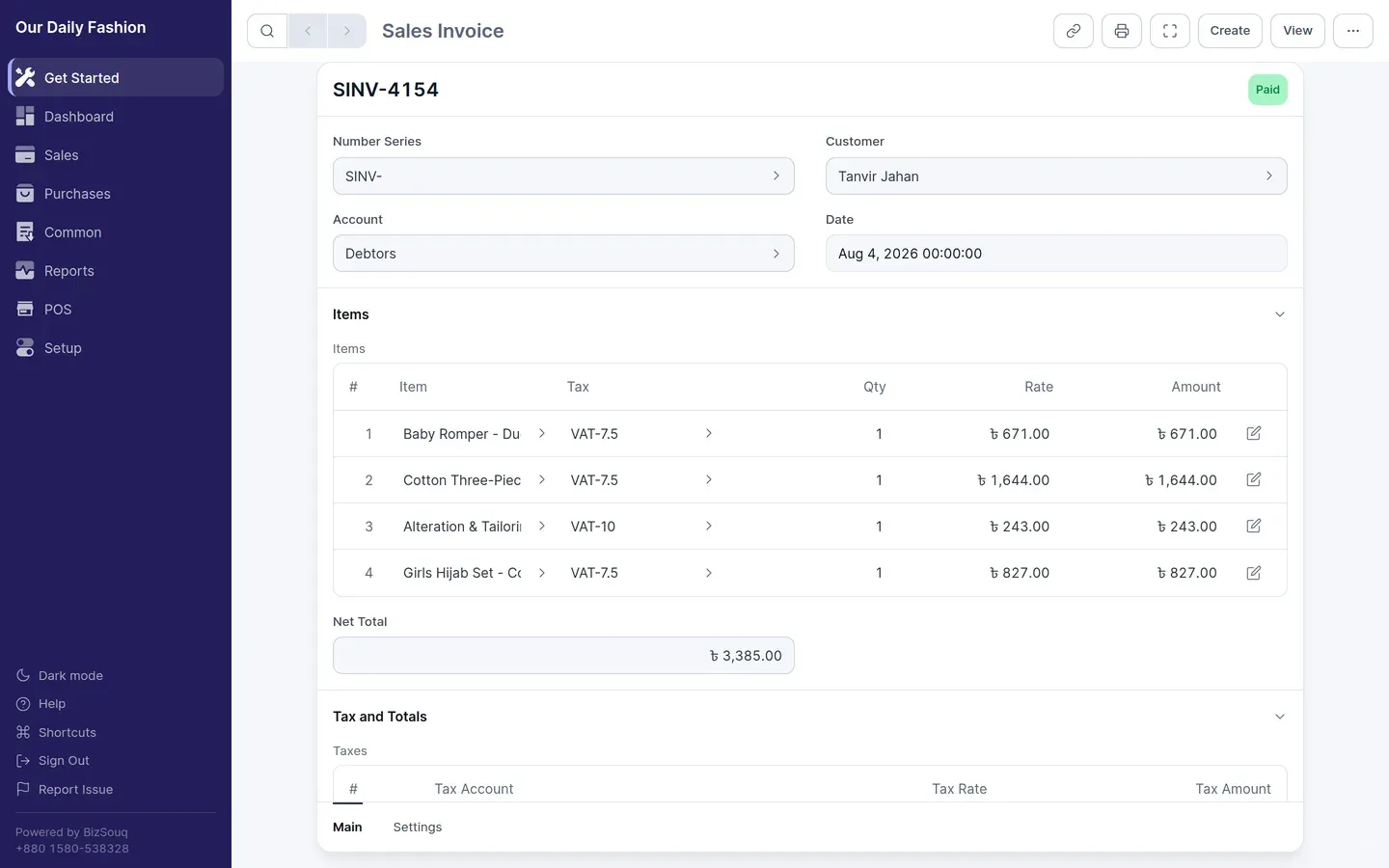The width and height of the screenshot is (1389, 868).
Task: Open Reports in the sidebar
Action: point(116,270)
